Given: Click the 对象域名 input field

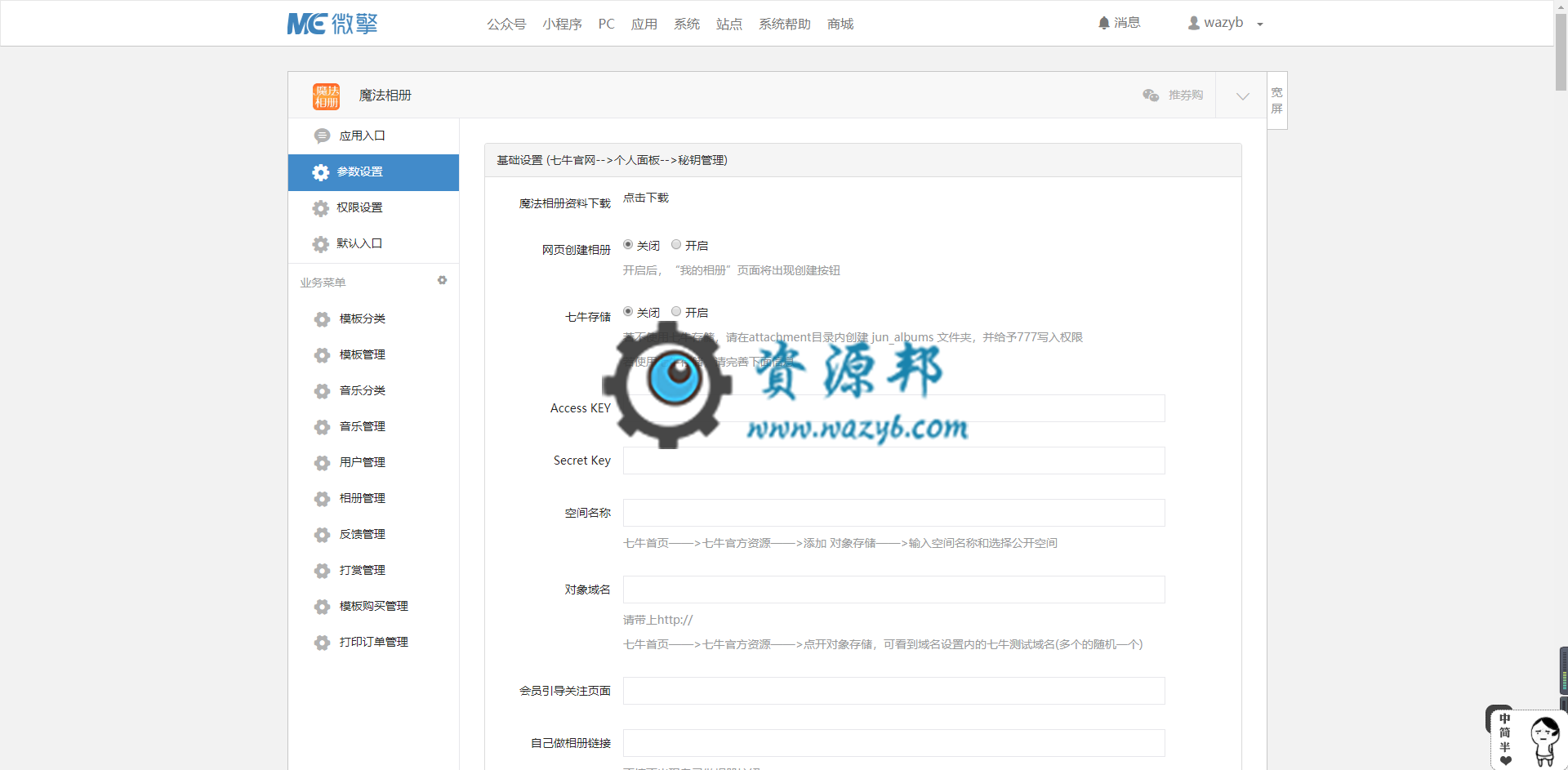Looking at the screenshot, I should coord(893,590).
